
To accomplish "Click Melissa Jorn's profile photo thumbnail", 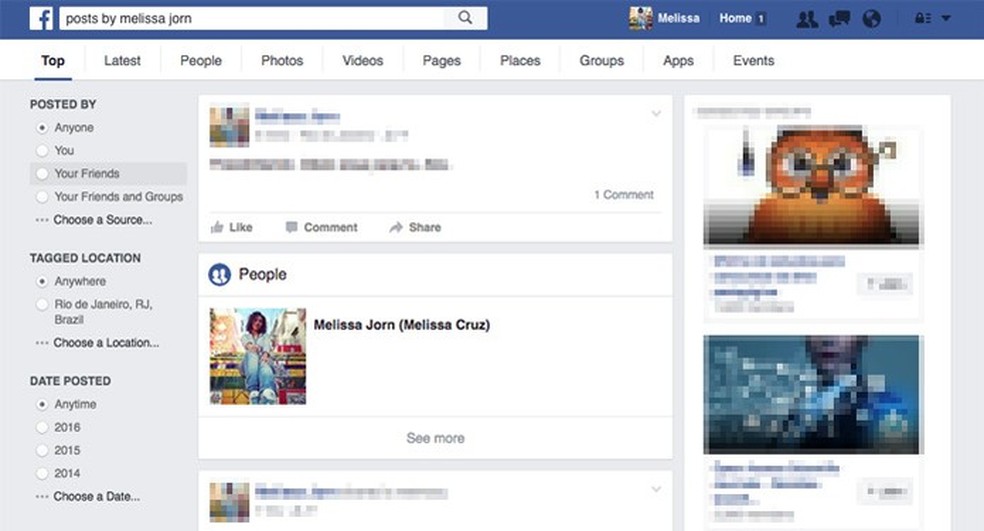I will click(x=258, y=356).
